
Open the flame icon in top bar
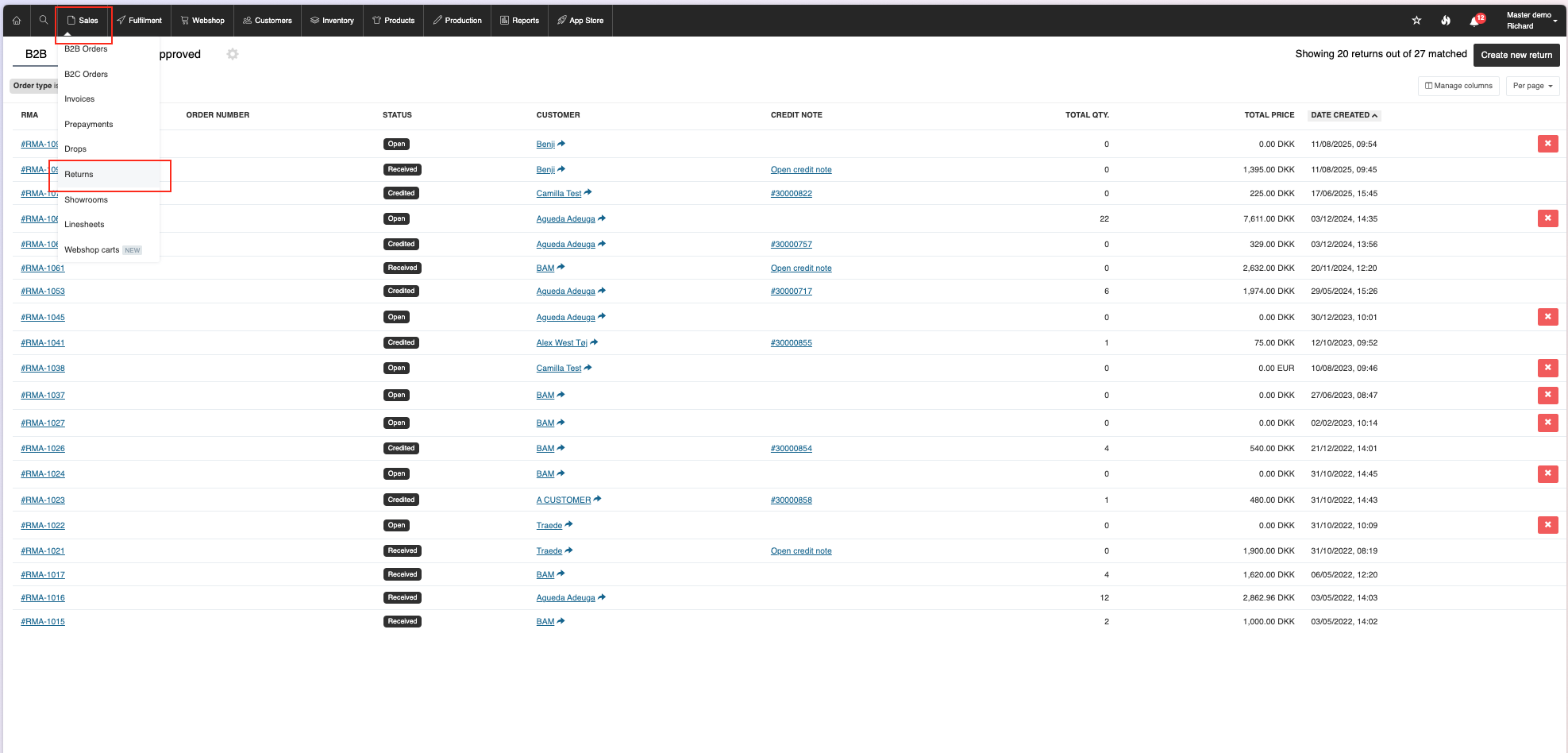tap(1446, 21)
